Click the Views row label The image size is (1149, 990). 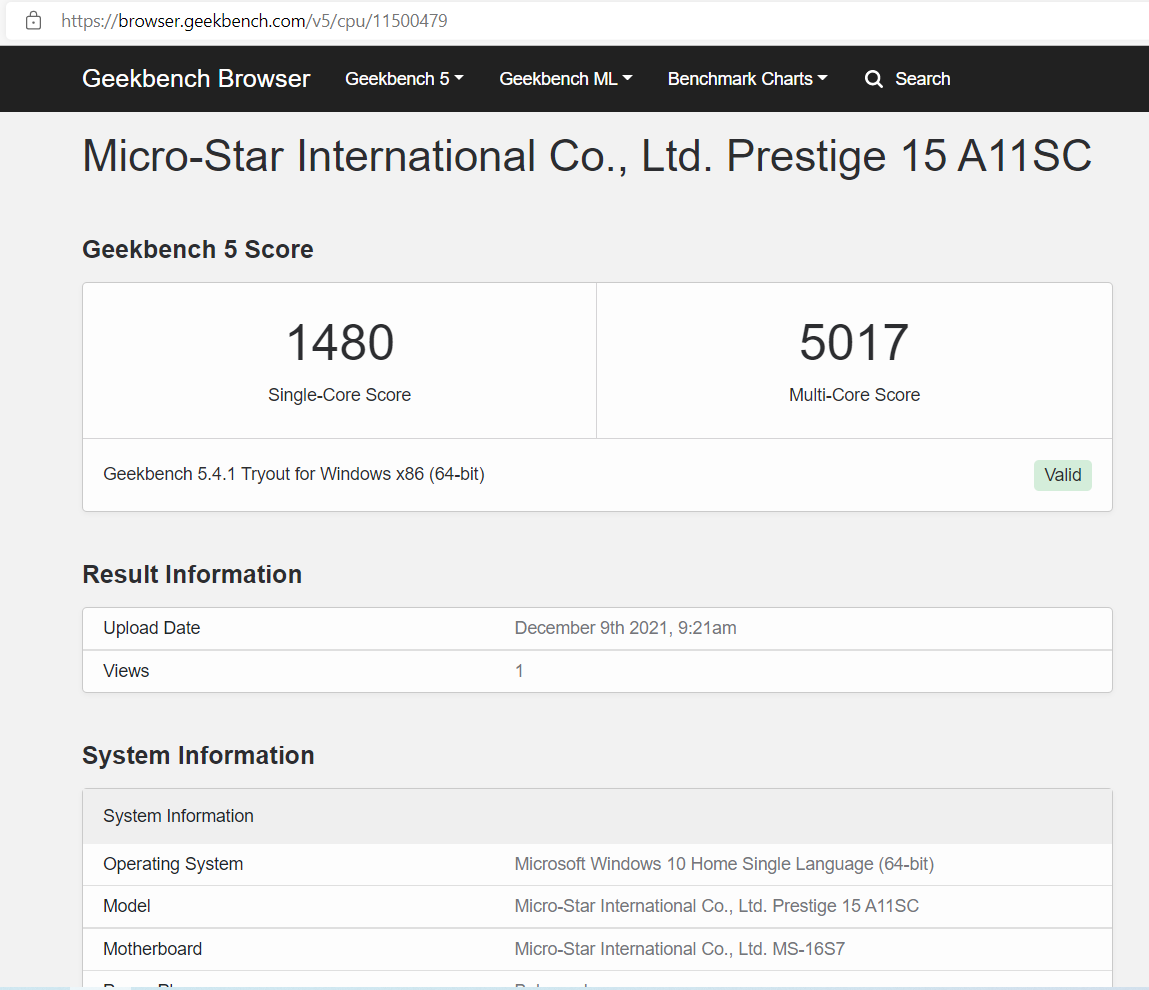click(x=126, y=671)
